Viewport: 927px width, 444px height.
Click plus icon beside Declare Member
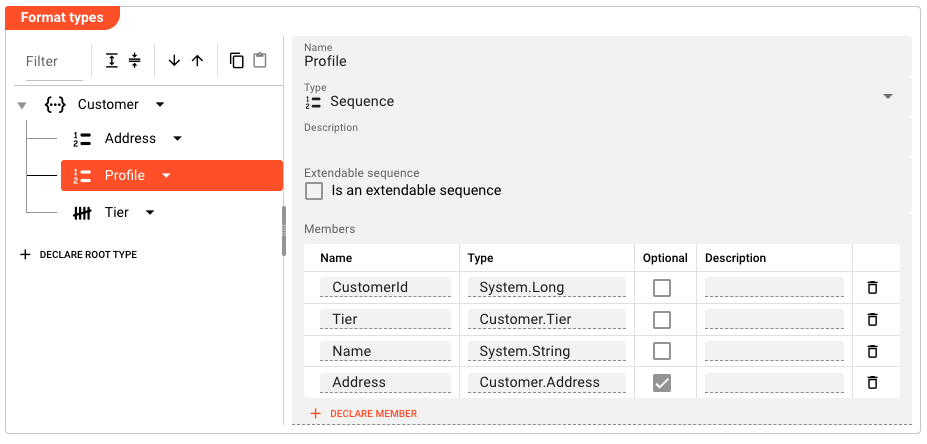(316, 414)
